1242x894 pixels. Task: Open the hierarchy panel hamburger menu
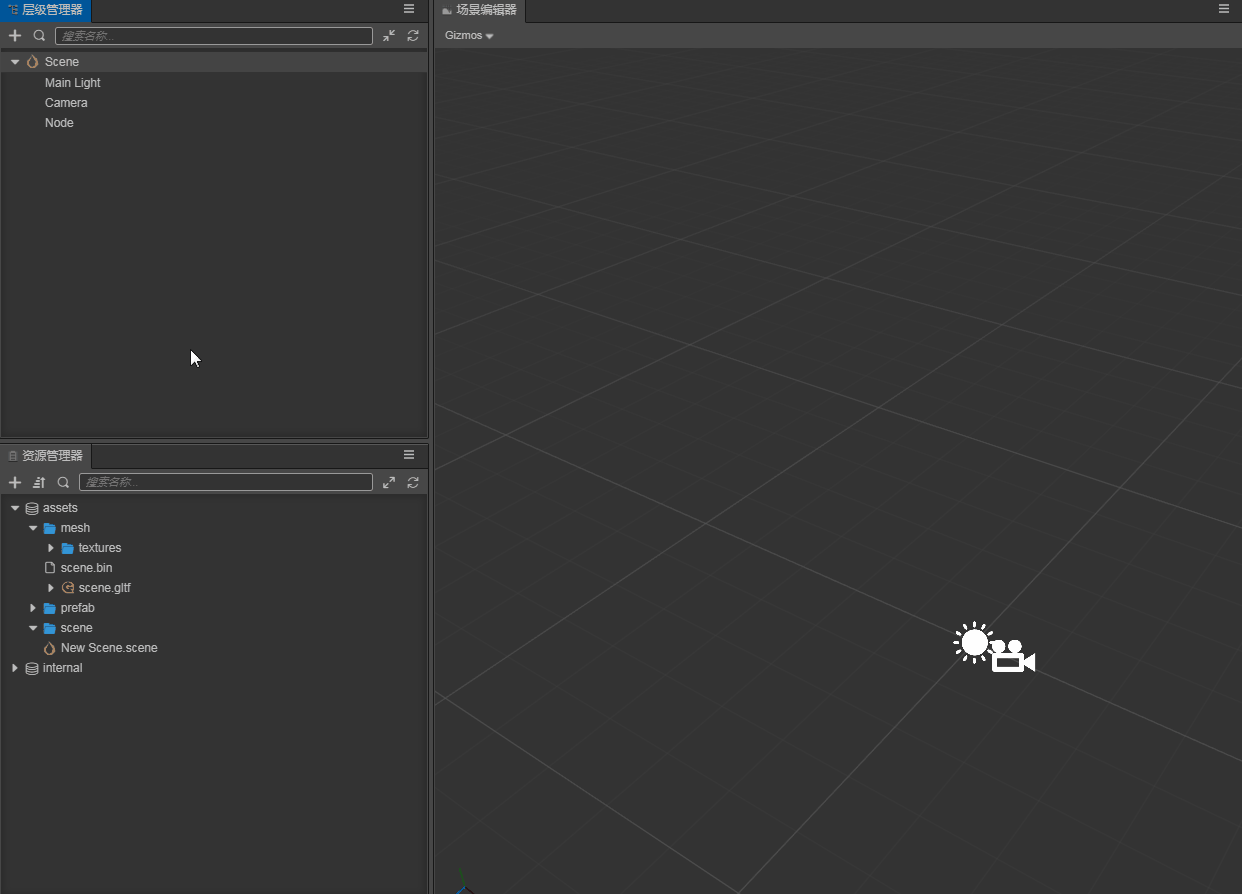[x=409, y=9]
